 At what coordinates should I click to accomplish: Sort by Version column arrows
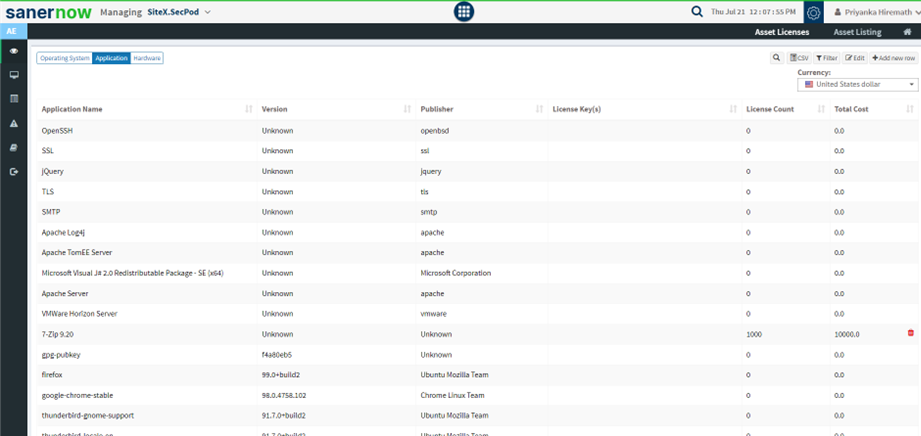407,109
